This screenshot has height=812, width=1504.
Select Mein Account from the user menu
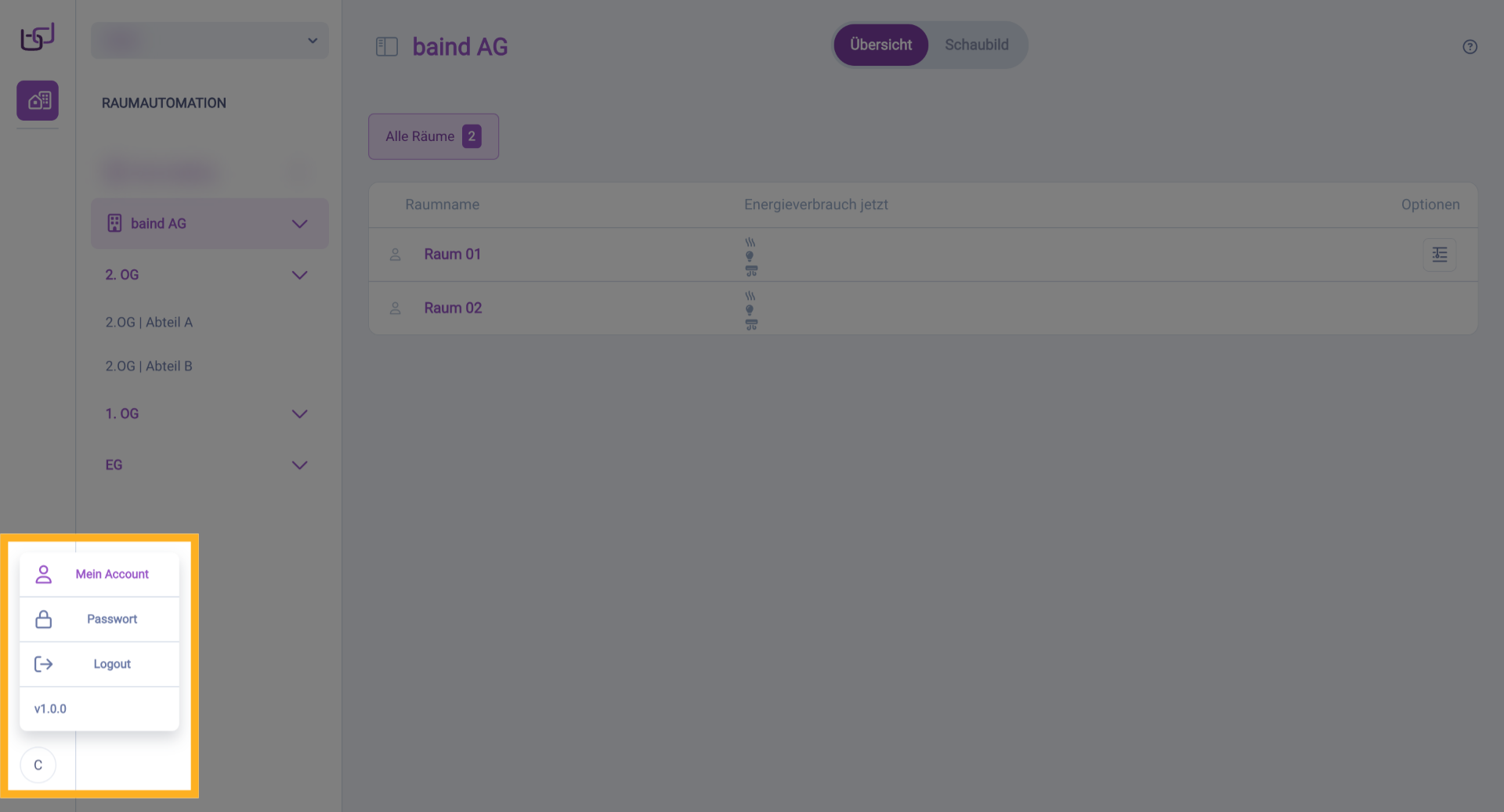click(111, 574)
